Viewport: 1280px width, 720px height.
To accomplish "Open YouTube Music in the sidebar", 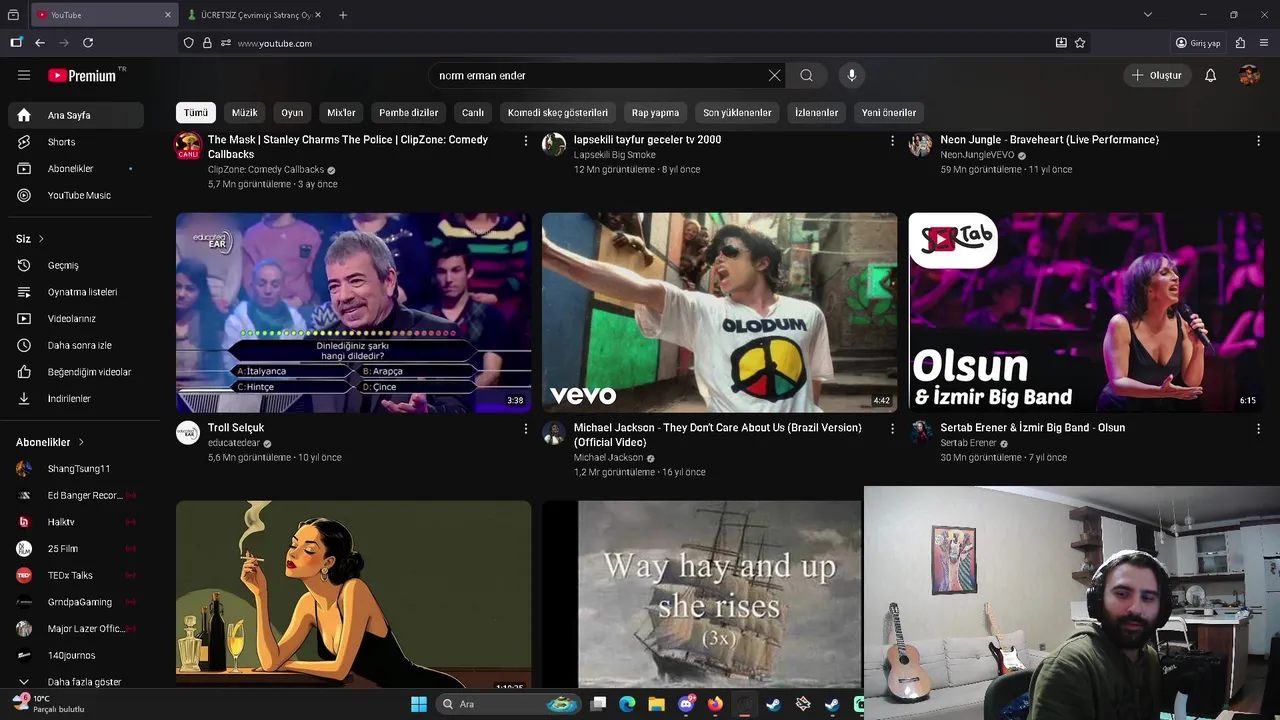I will (x=76, y=195).
